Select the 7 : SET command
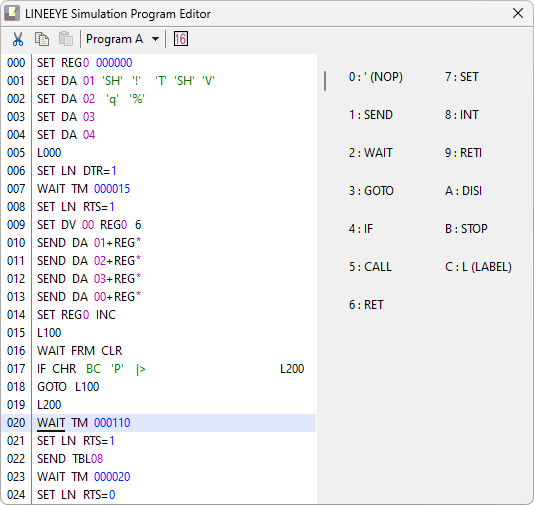This screenshot has width=534, height=505. 461,77
